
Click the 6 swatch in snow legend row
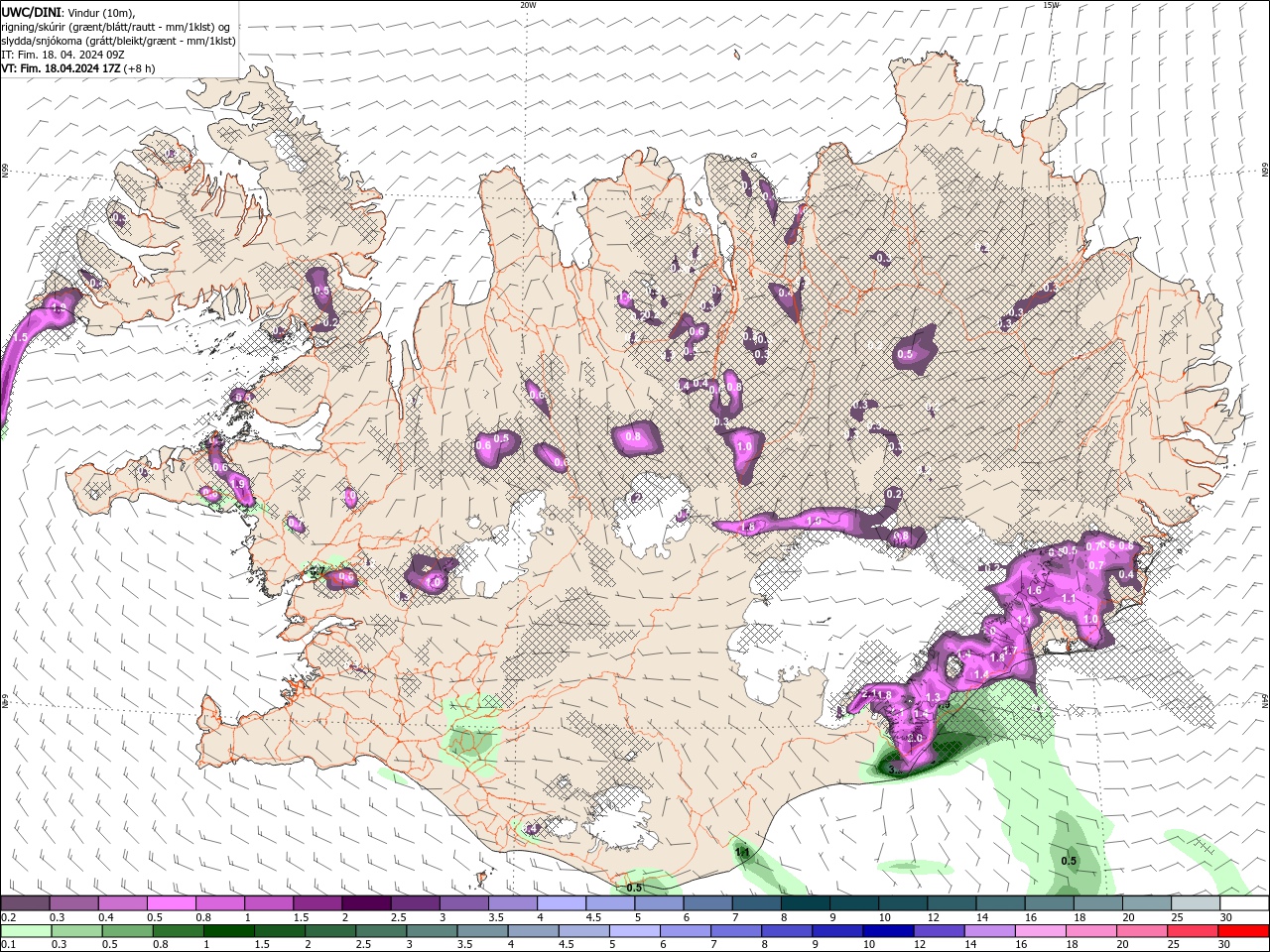pyautogui.click(x=707, y=903)
